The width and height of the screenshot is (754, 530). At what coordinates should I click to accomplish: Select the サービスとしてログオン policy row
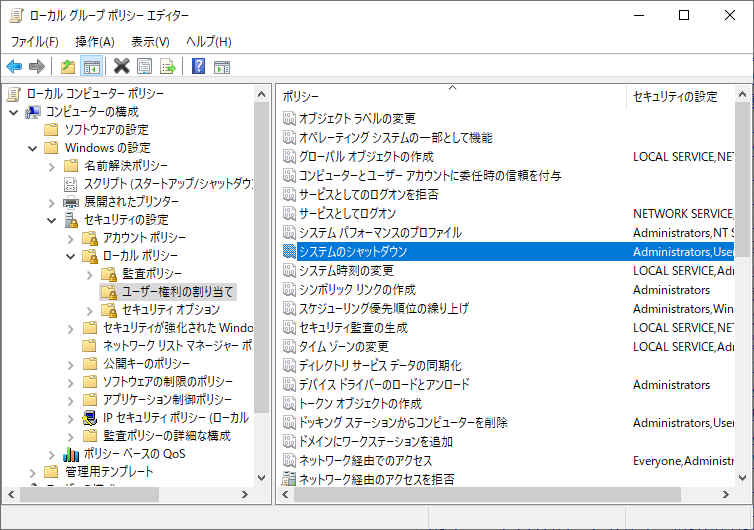pyautogui.click(x=506, y=214)
